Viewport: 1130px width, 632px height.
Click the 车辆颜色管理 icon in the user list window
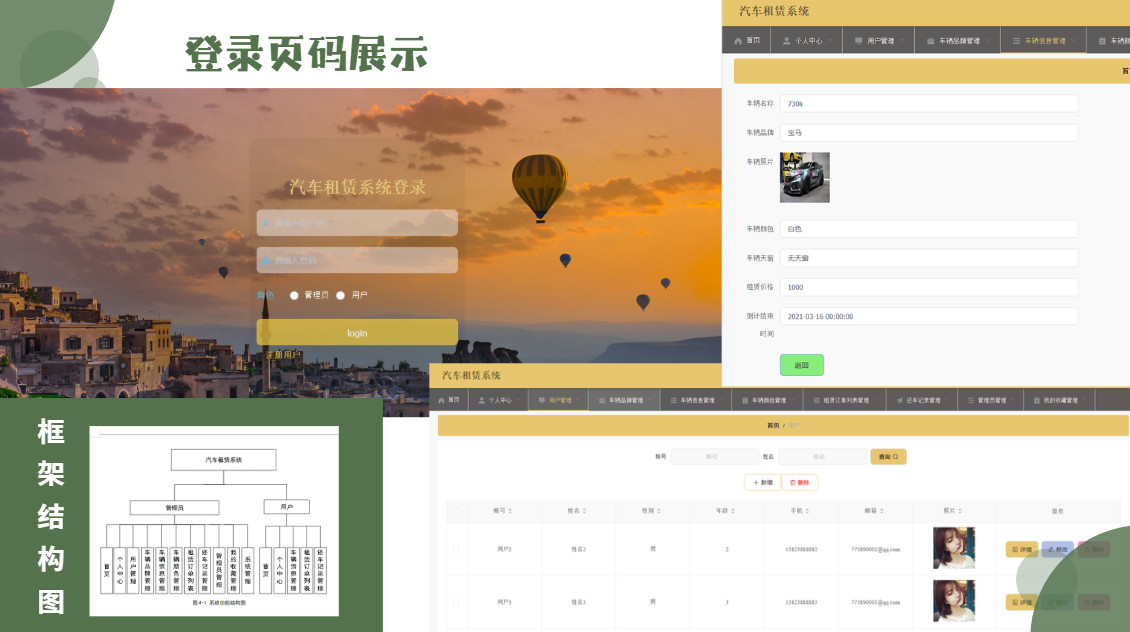pos(745,400)
